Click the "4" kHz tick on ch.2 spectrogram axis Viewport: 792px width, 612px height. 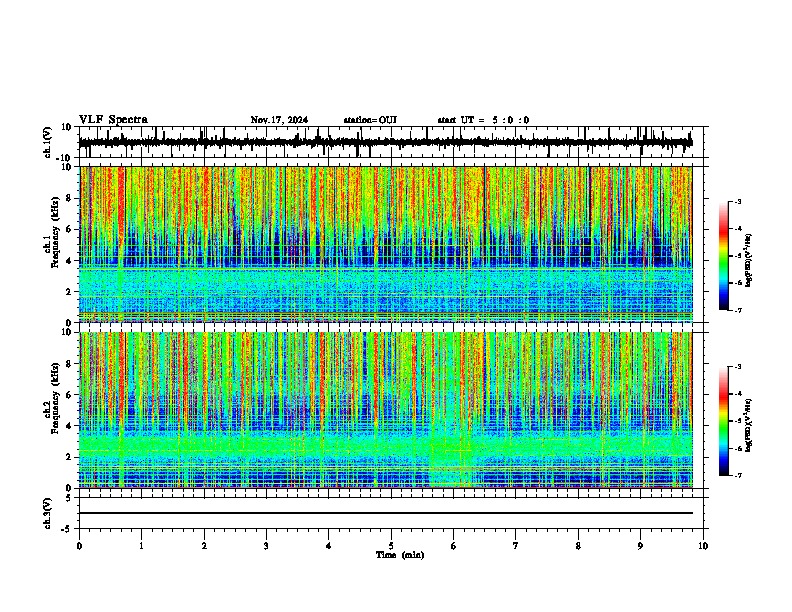pos(70,426)
